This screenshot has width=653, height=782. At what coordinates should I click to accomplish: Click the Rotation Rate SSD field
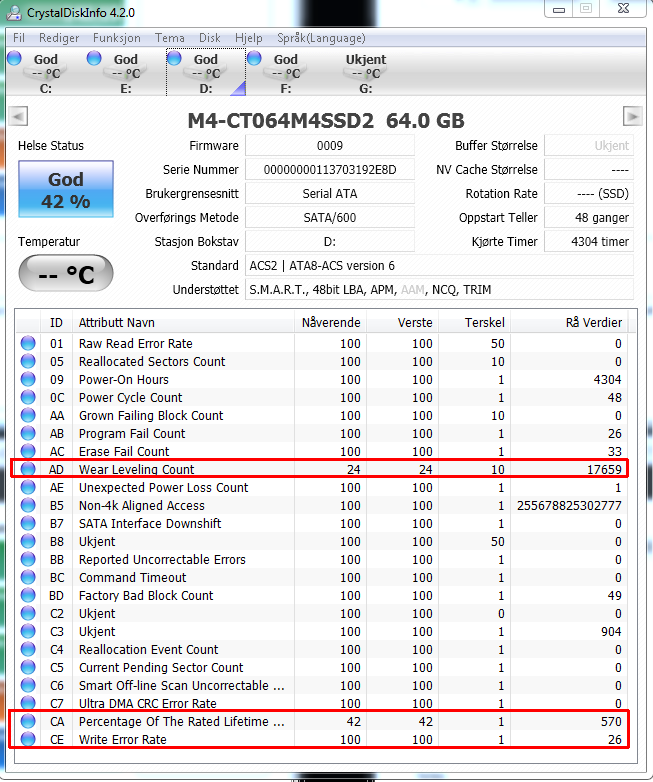coord(589,194)
